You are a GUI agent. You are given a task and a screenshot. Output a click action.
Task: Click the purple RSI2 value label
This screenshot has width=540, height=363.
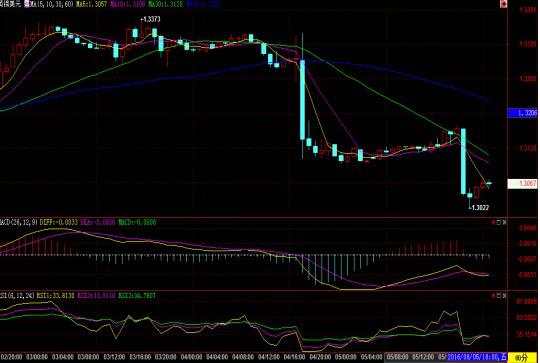click(96, 295)
